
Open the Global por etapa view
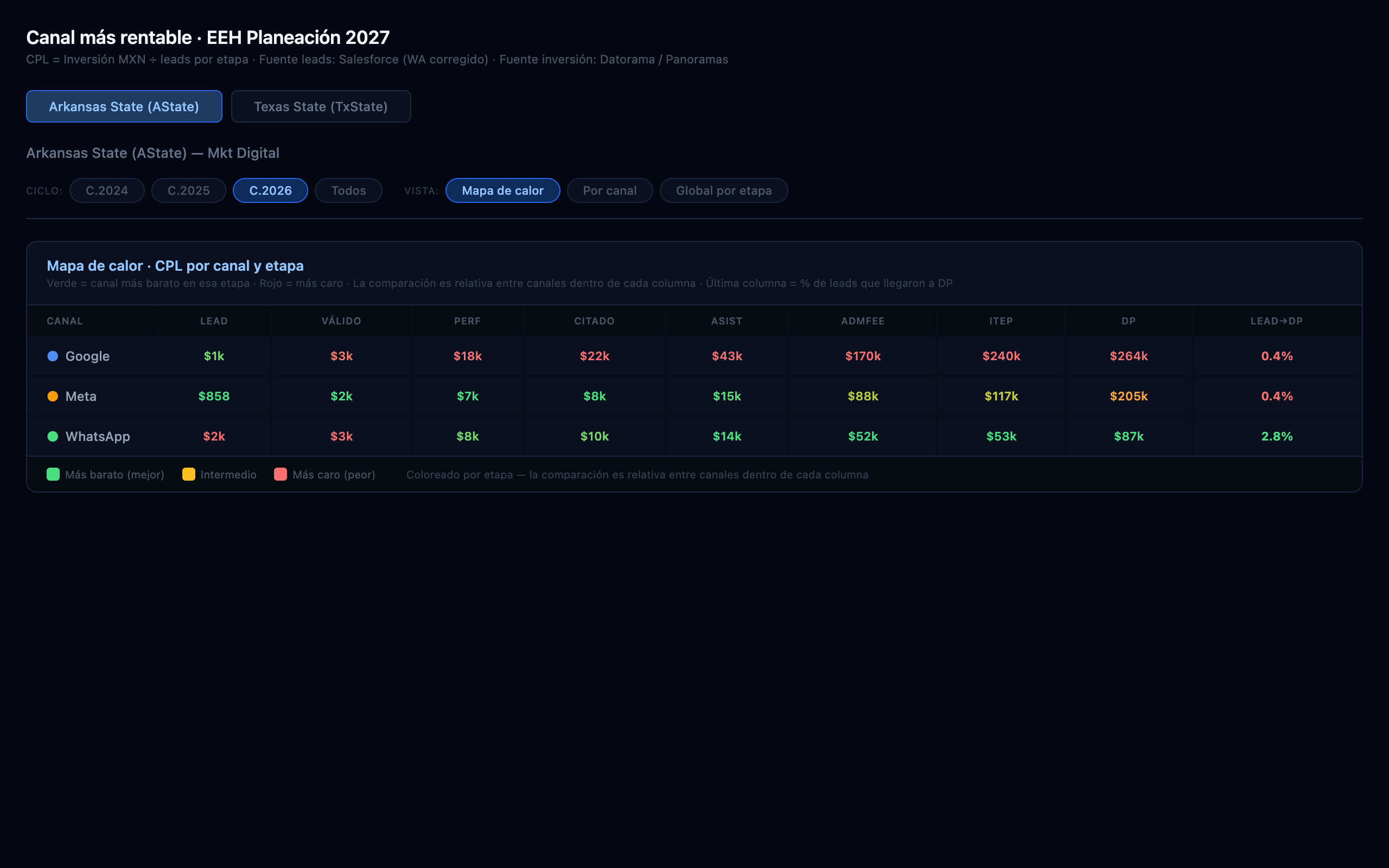coord(724,190)
